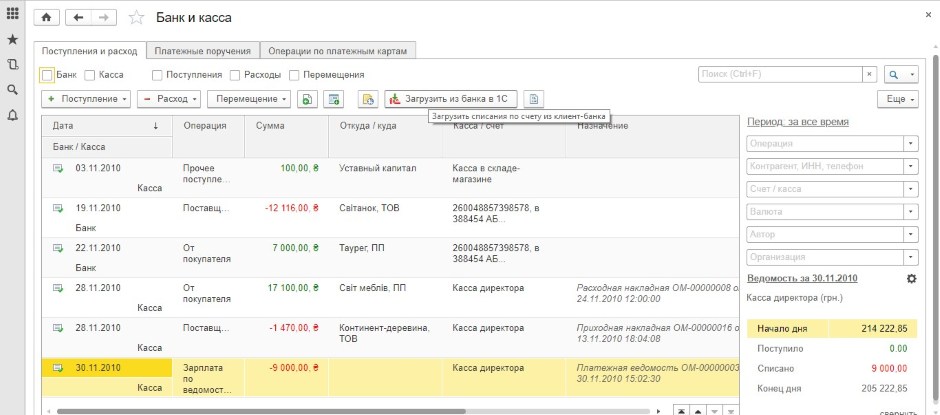940x415 pixels.
Task: Go to the home page button
Action: [x=46, y=18]
